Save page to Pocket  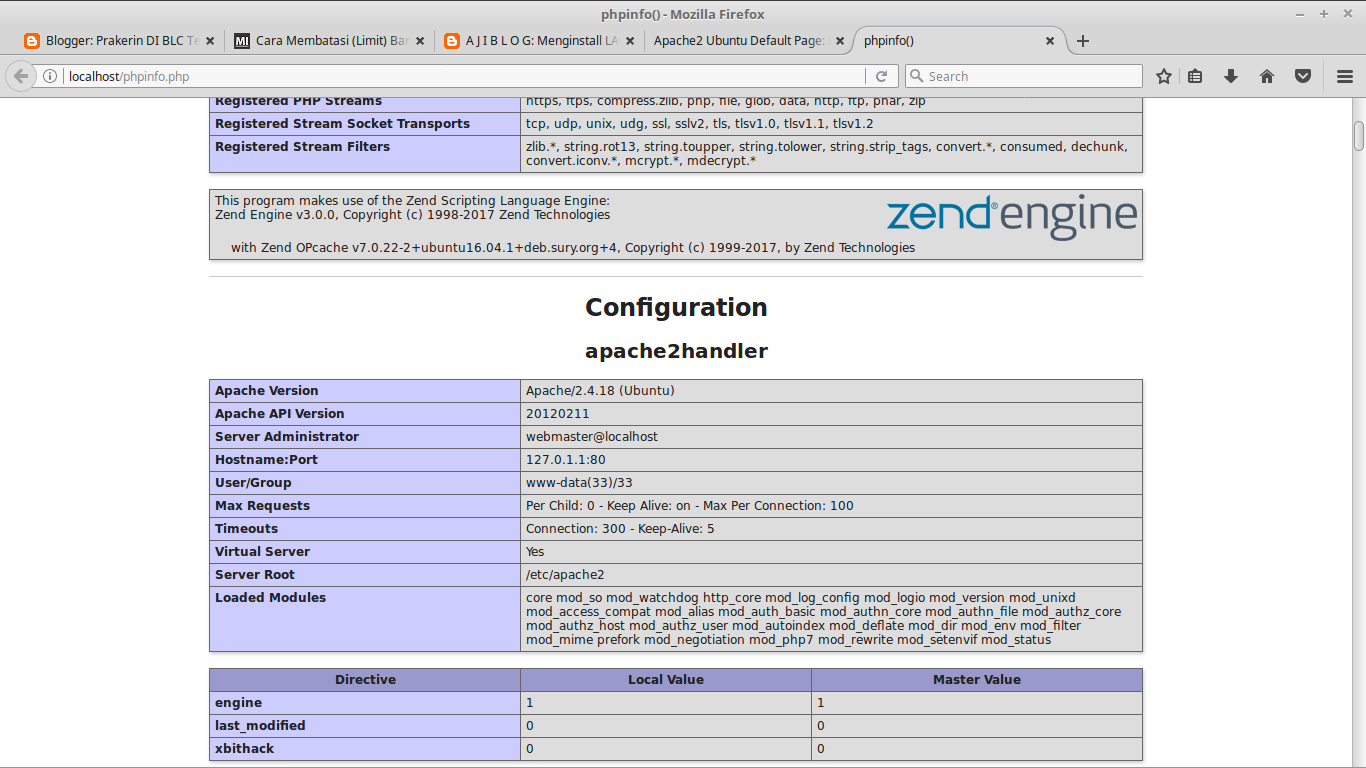pyautogui.click(x=1303, y=76)
